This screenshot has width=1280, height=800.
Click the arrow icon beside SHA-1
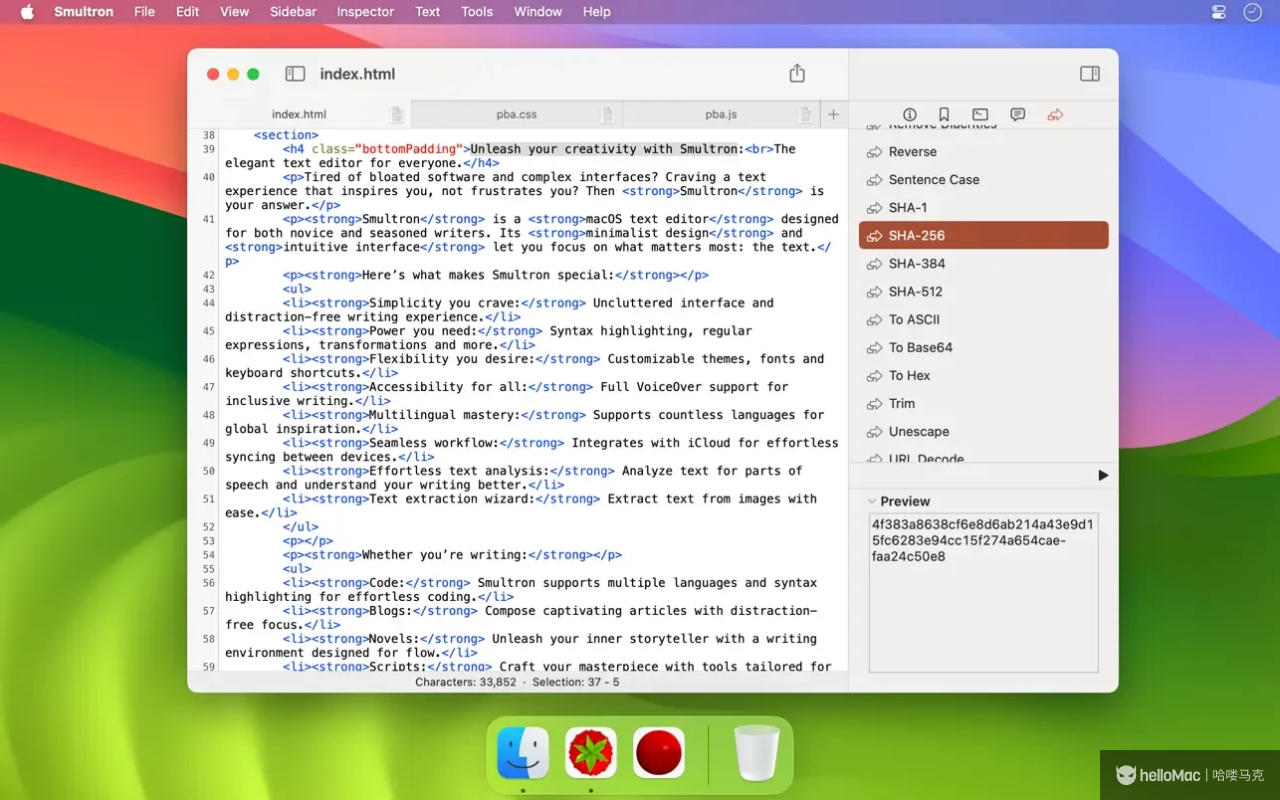click(x=874, y=208)
